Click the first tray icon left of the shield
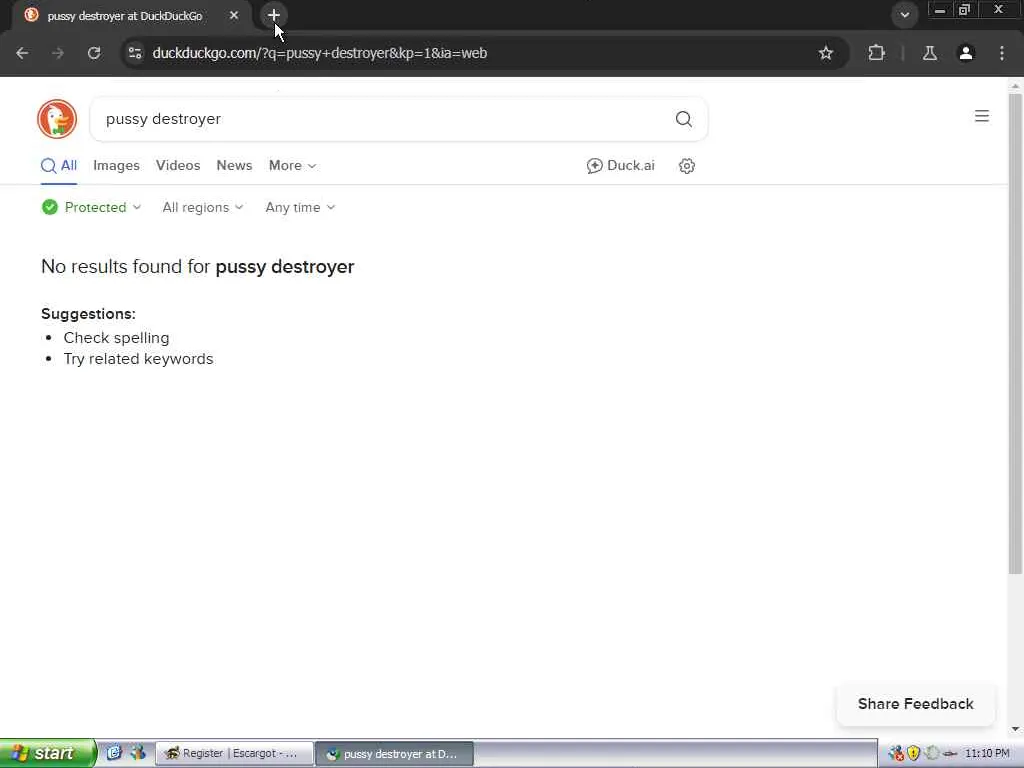This screenshot has height=768, width=1024. pyautogui.click(x=897, y=754)
